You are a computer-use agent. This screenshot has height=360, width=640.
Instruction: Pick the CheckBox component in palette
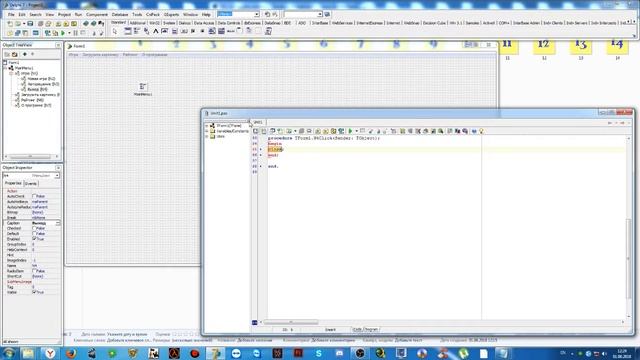(x=193, y=31)
